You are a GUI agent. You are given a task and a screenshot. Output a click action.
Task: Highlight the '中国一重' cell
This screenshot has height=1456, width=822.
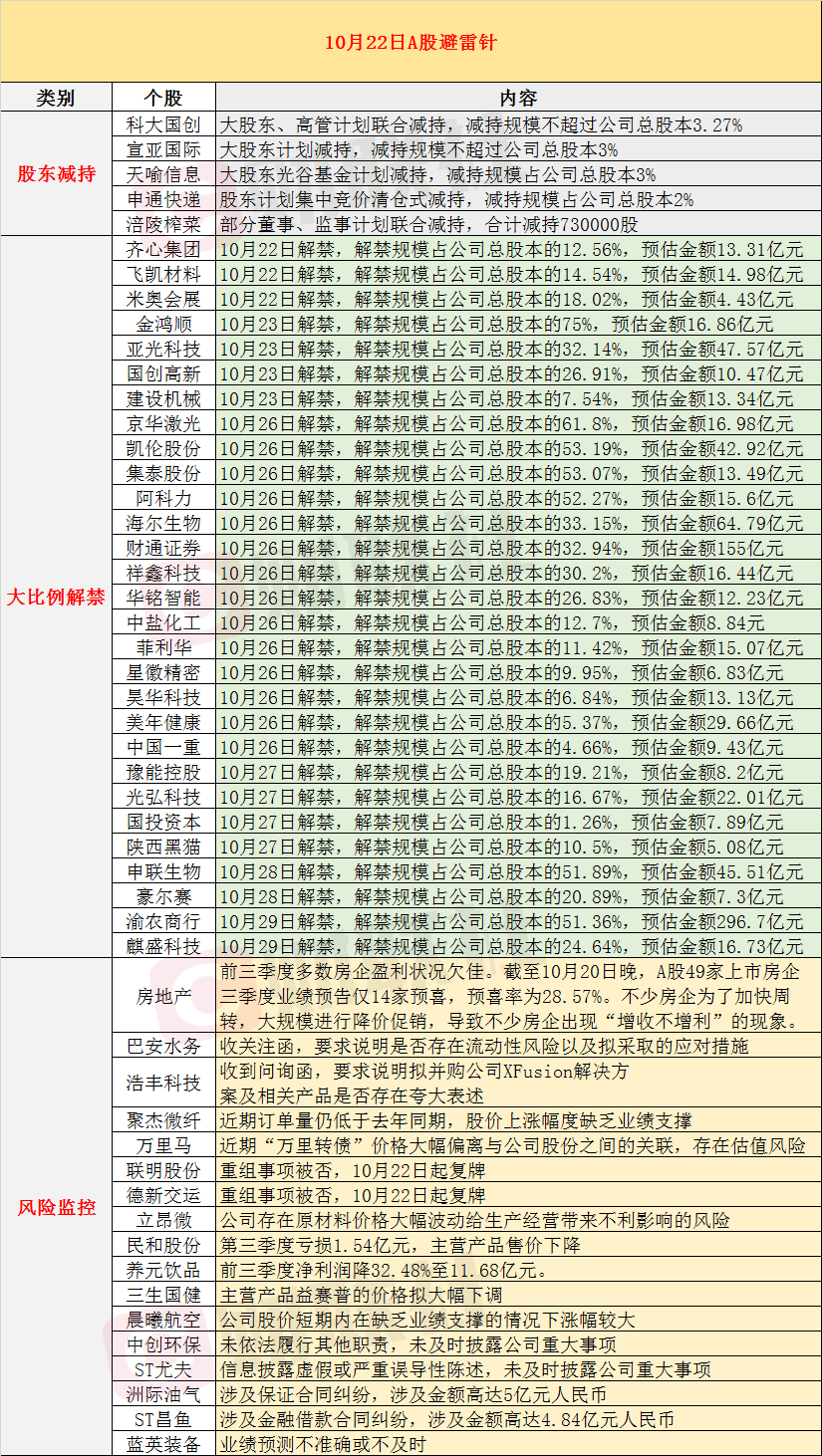pyautogui.click(x=163, y=747)
